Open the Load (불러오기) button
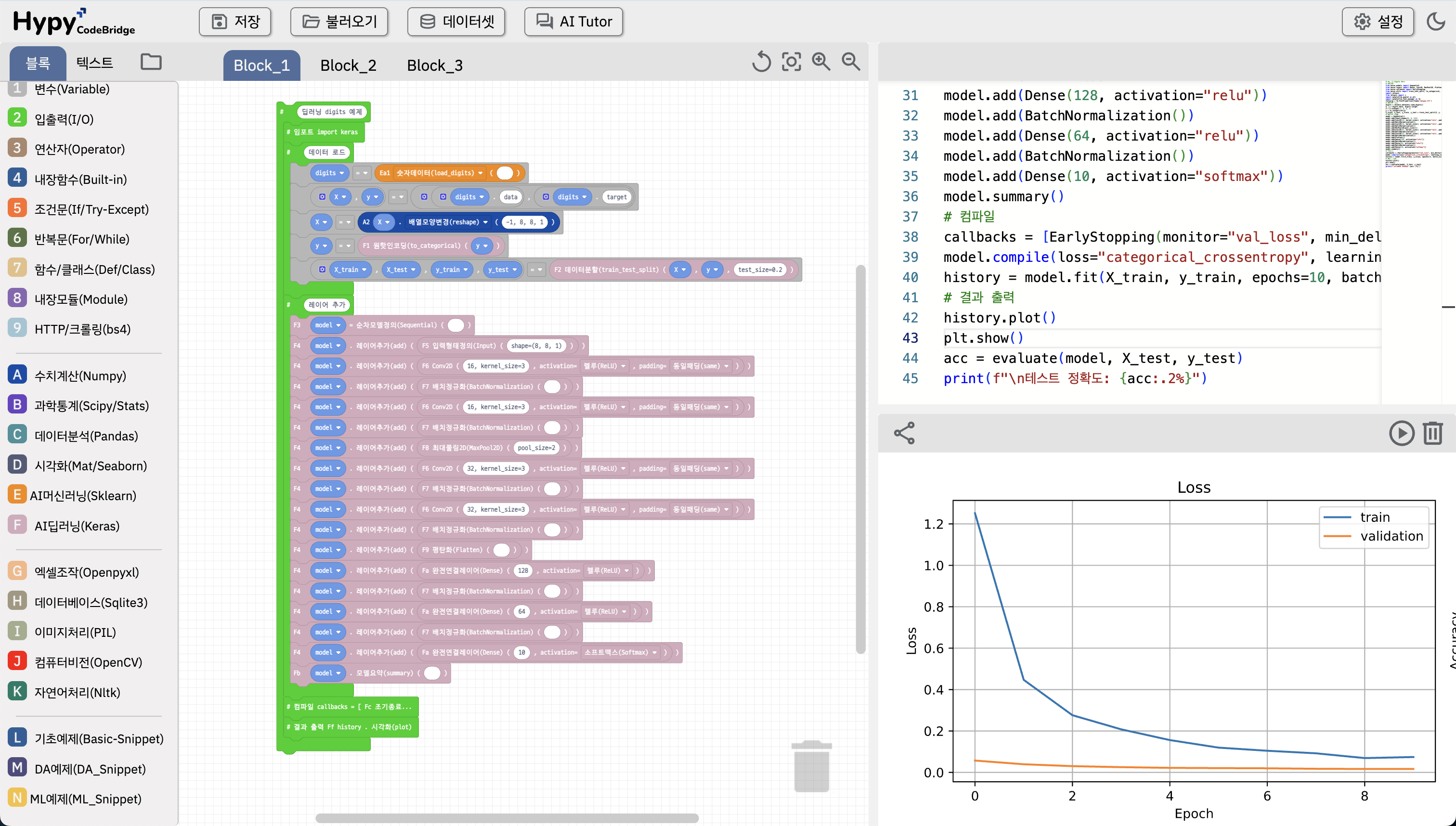This screenshot has width=1456, height=826. coord(339,22)
